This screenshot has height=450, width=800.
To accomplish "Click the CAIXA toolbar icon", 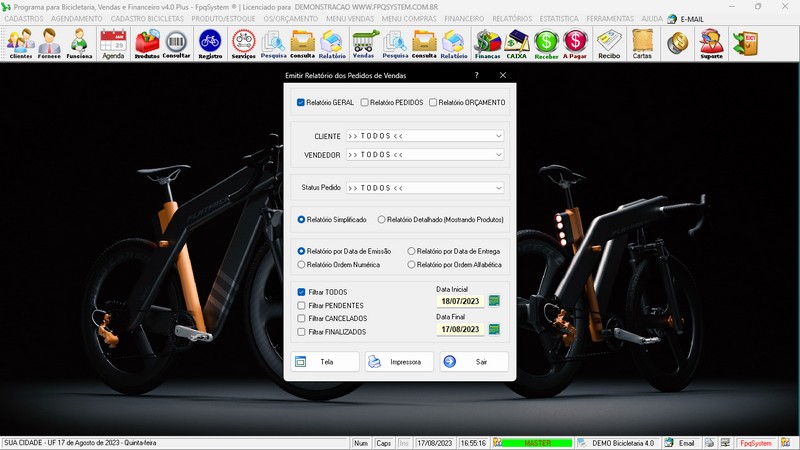I will tap(517, 43).
